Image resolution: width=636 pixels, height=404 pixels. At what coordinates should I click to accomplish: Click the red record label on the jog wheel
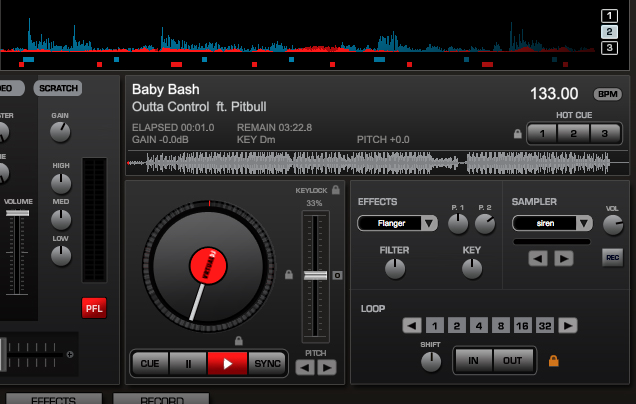point(208,266)
